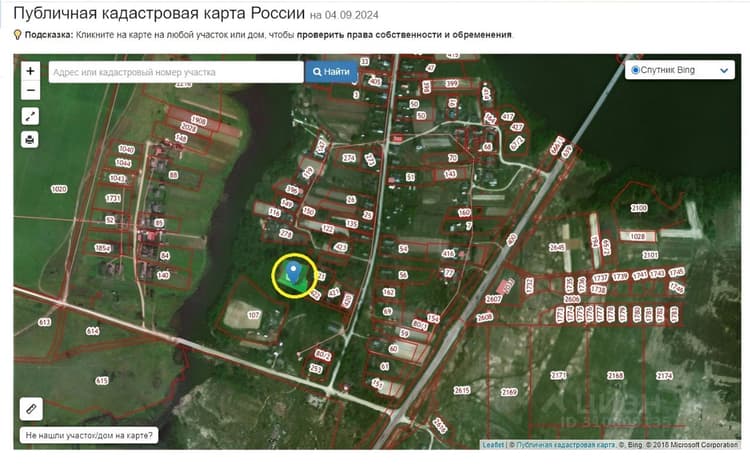Zoom out with the minus button
This screenshot has height=472, width=750.
coord(30,90)
